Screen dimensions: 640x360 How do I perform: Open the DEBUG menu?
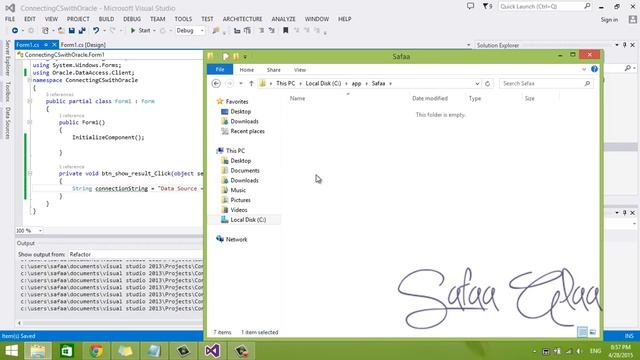(132, 19)
